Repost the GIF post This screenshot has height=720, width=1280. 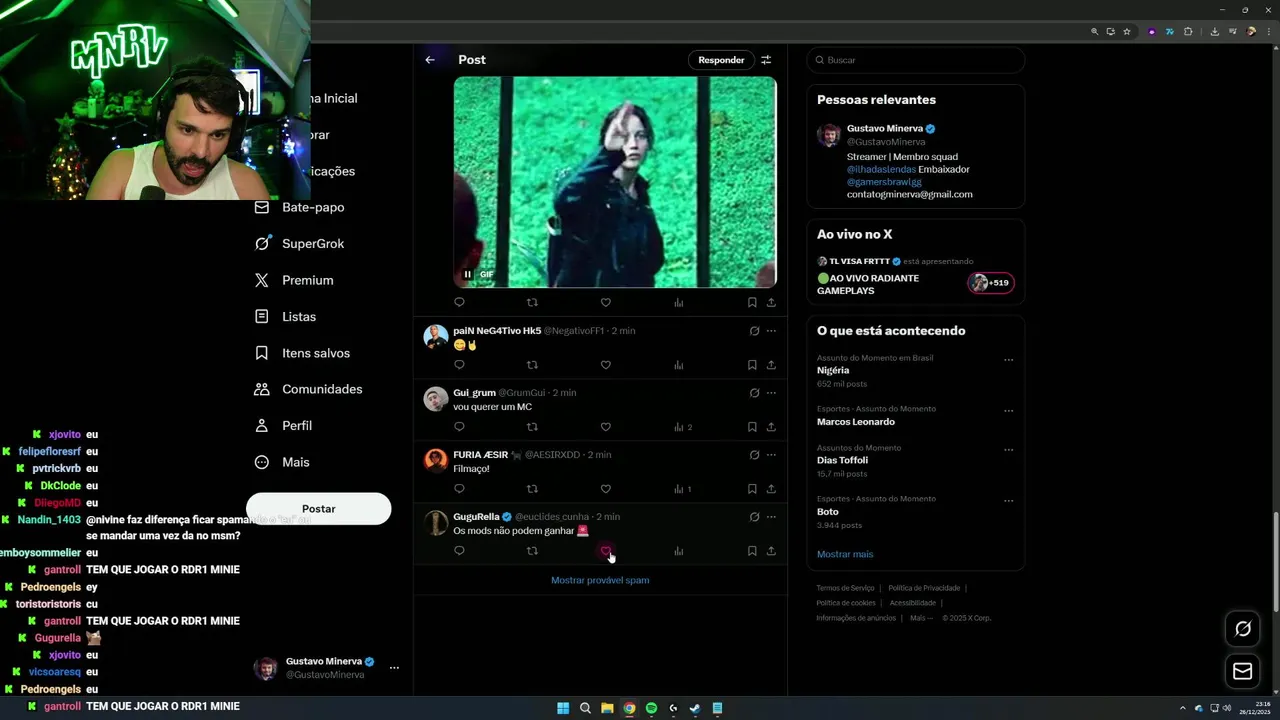point(532,302)
